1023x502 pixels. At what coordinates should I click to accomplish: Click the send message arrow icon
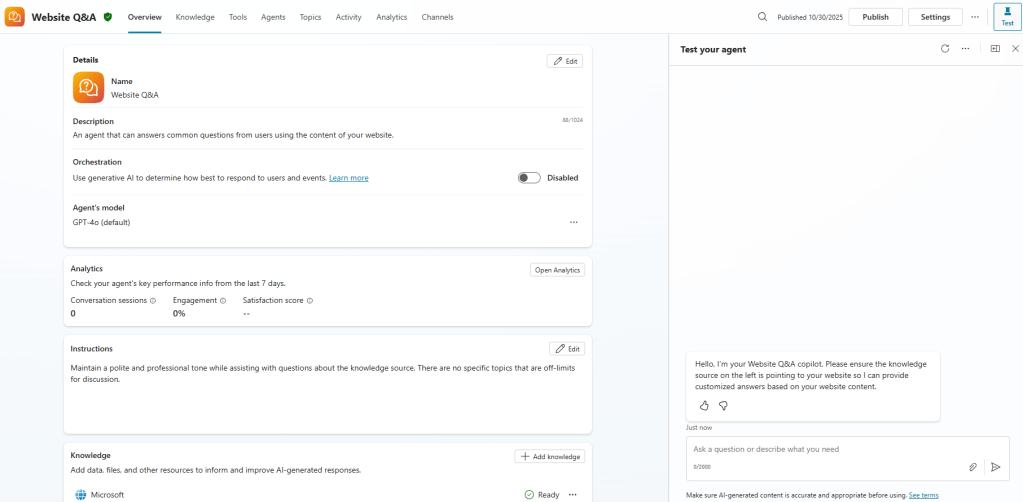click(x=995, y=467)
